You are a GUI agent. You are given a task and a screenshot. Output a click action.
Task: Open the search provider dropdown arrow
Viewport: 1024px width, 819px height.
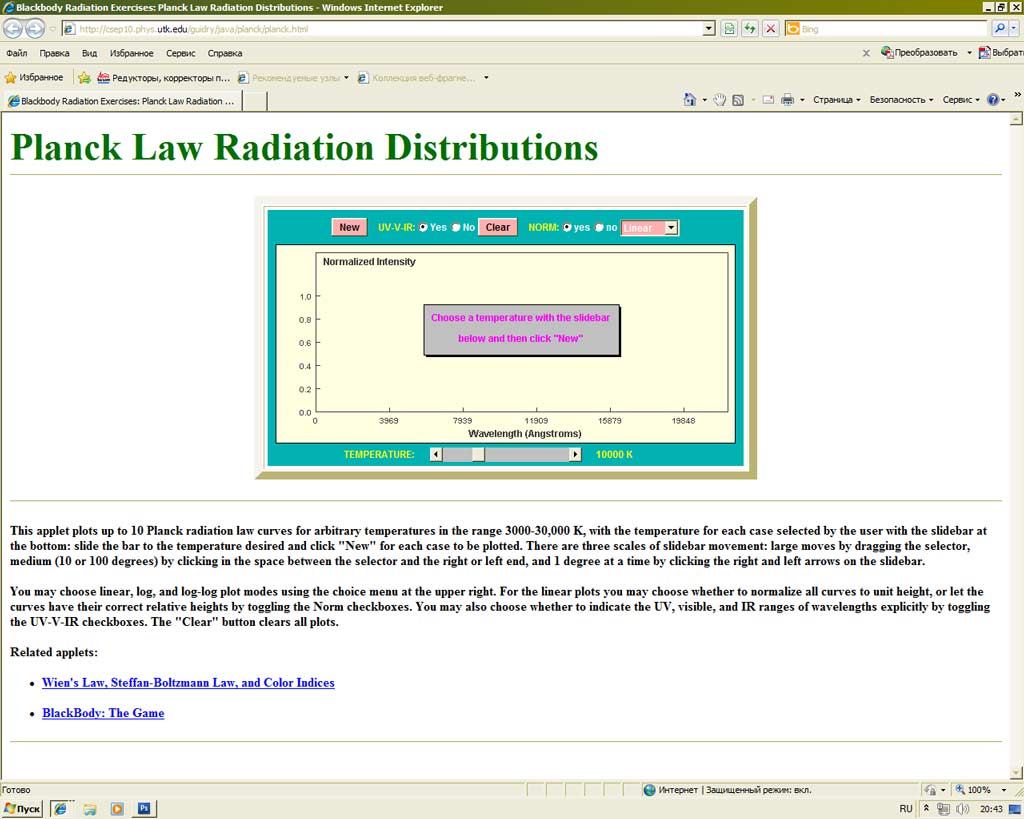[x=1014, y=29]
